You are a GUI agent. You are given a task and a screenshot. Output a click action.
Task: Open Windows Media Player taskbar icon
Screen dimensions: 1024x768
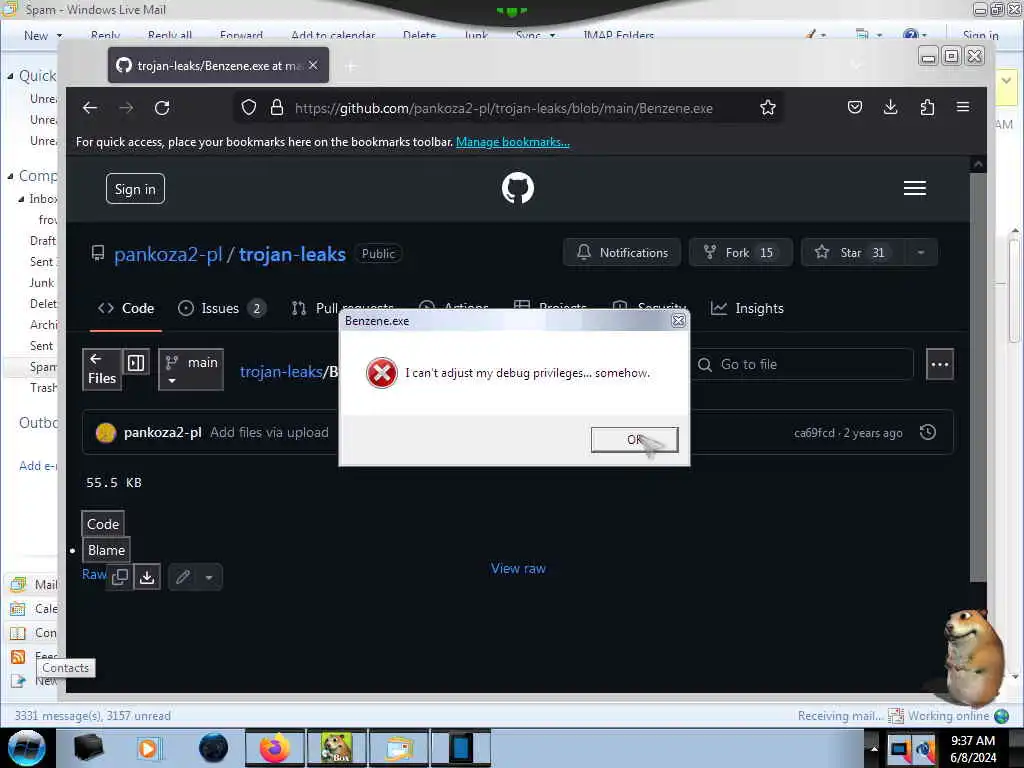pyautogui.click(x=148, y=748)
